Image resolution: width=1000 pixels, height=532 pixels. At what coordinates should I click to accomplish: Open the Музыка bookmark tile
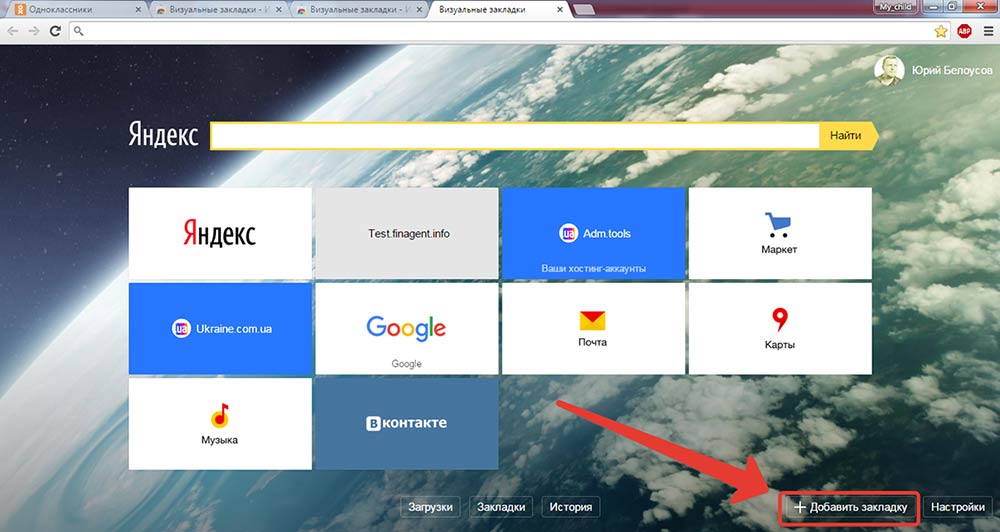[220, 424]
